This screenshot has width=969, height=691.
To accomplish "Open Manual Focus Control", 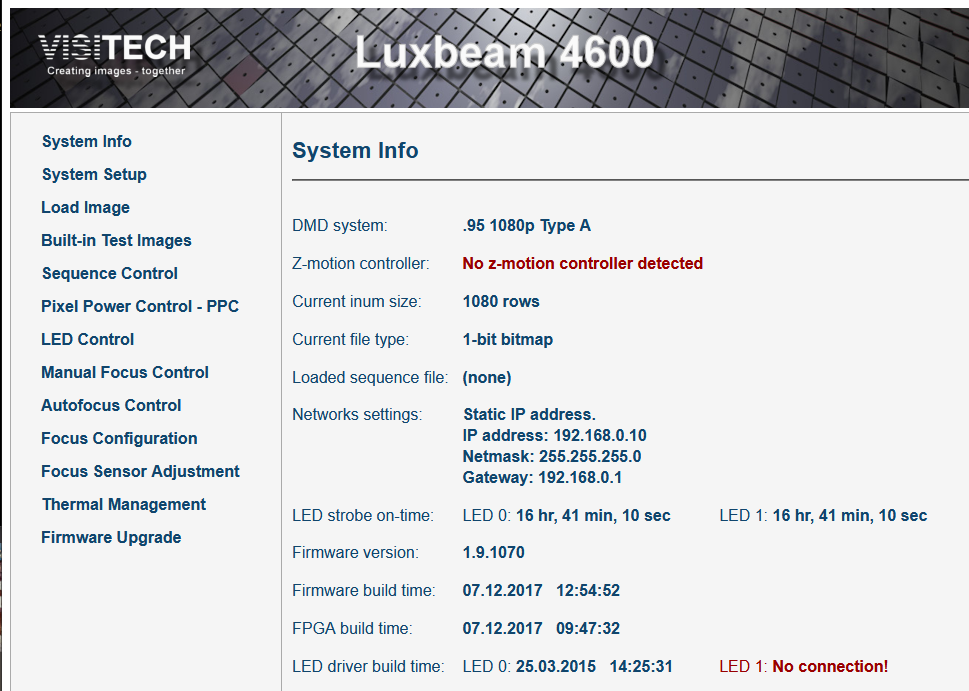I will [x=125, y=372].
